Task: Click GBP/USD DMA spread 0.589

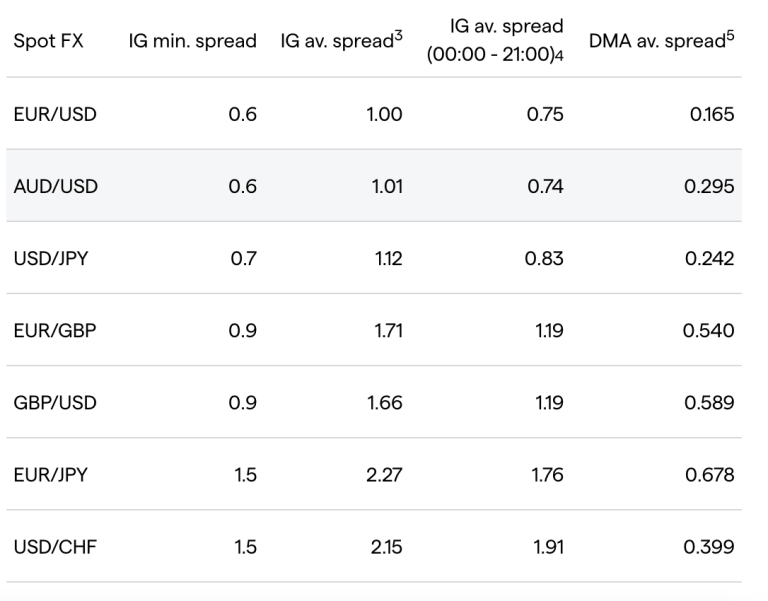Action: [x=709, y=403]
